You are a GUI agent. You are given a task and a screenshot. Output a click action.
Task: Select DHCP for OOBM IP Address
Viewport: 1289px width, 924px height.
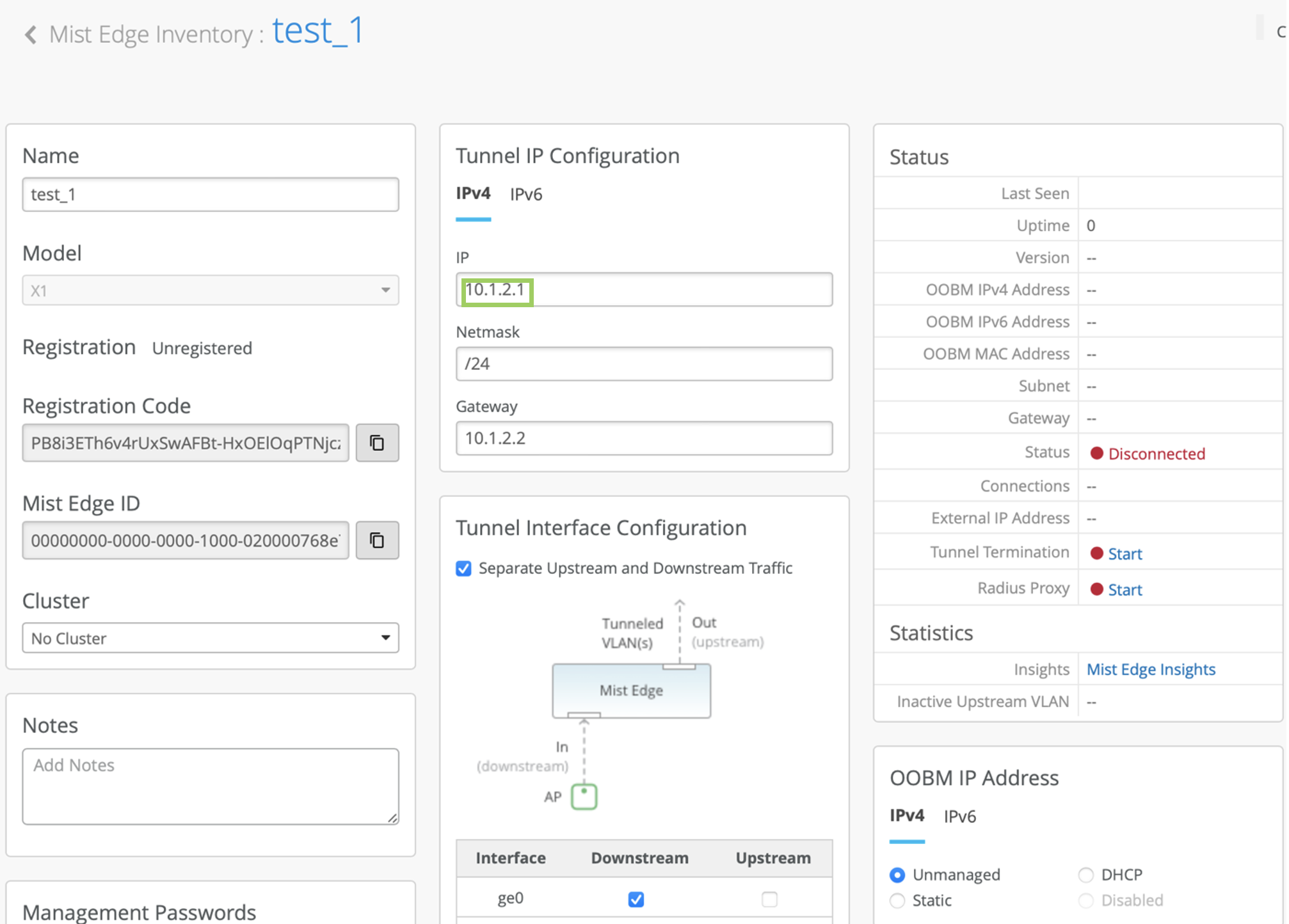1085,875
